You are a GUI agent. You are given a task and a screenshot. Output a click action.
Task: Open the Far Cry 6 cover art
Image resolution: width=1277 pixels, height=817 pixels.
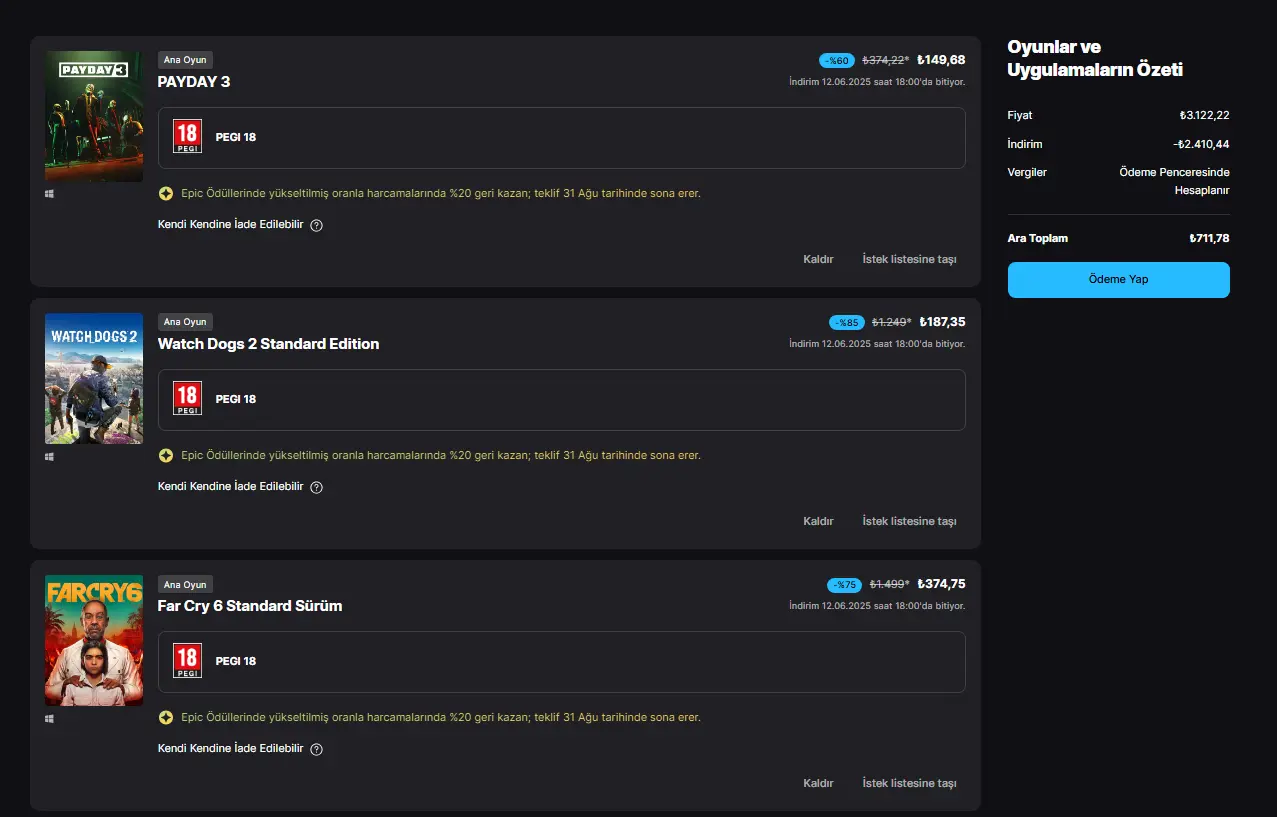(94, 640)
